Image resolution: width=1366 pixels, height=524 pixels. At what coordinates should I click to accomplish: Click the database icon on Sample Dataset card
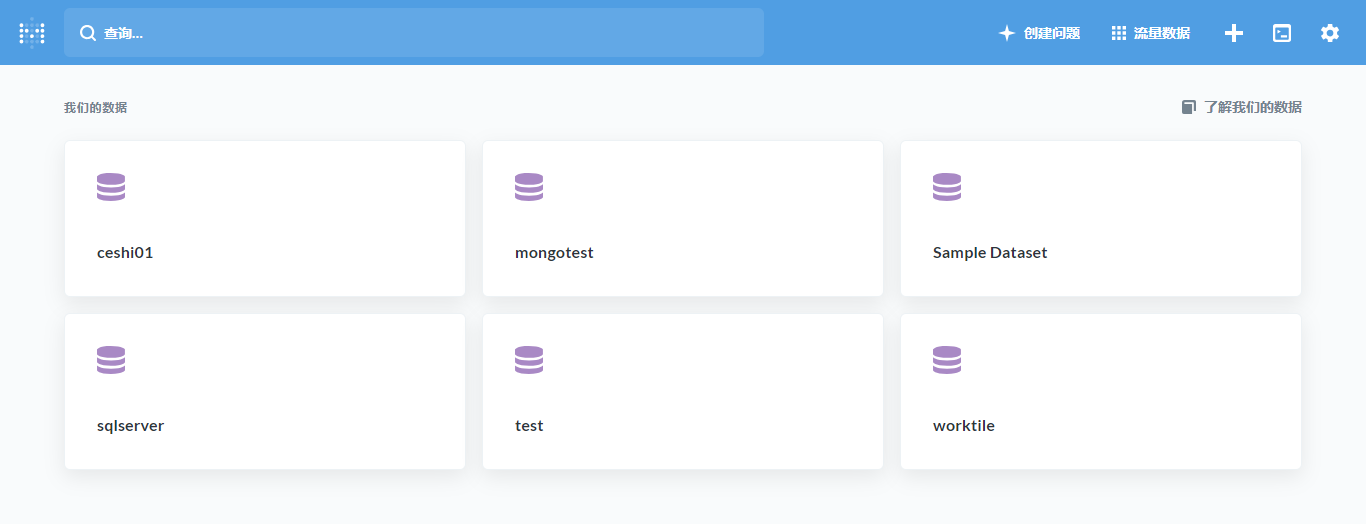coord(947,187)
